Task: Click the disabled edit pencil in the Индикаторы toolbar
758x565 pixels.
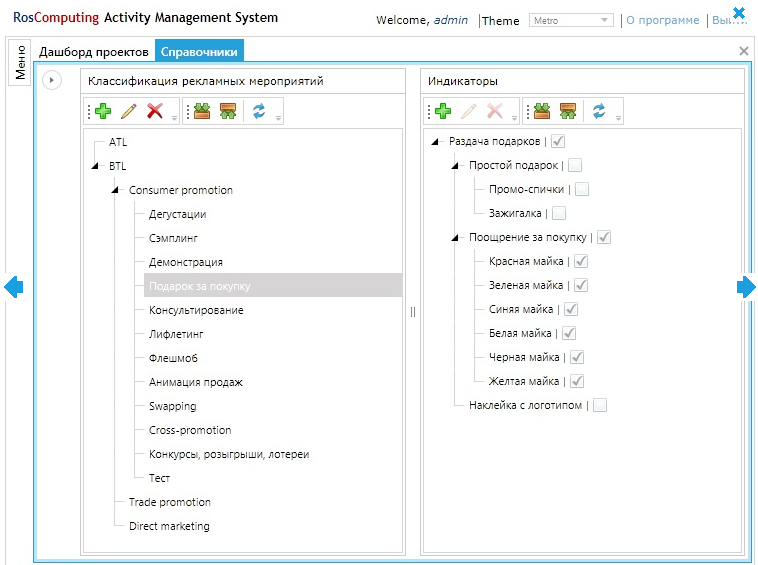Action: click(x=468, y=111)
